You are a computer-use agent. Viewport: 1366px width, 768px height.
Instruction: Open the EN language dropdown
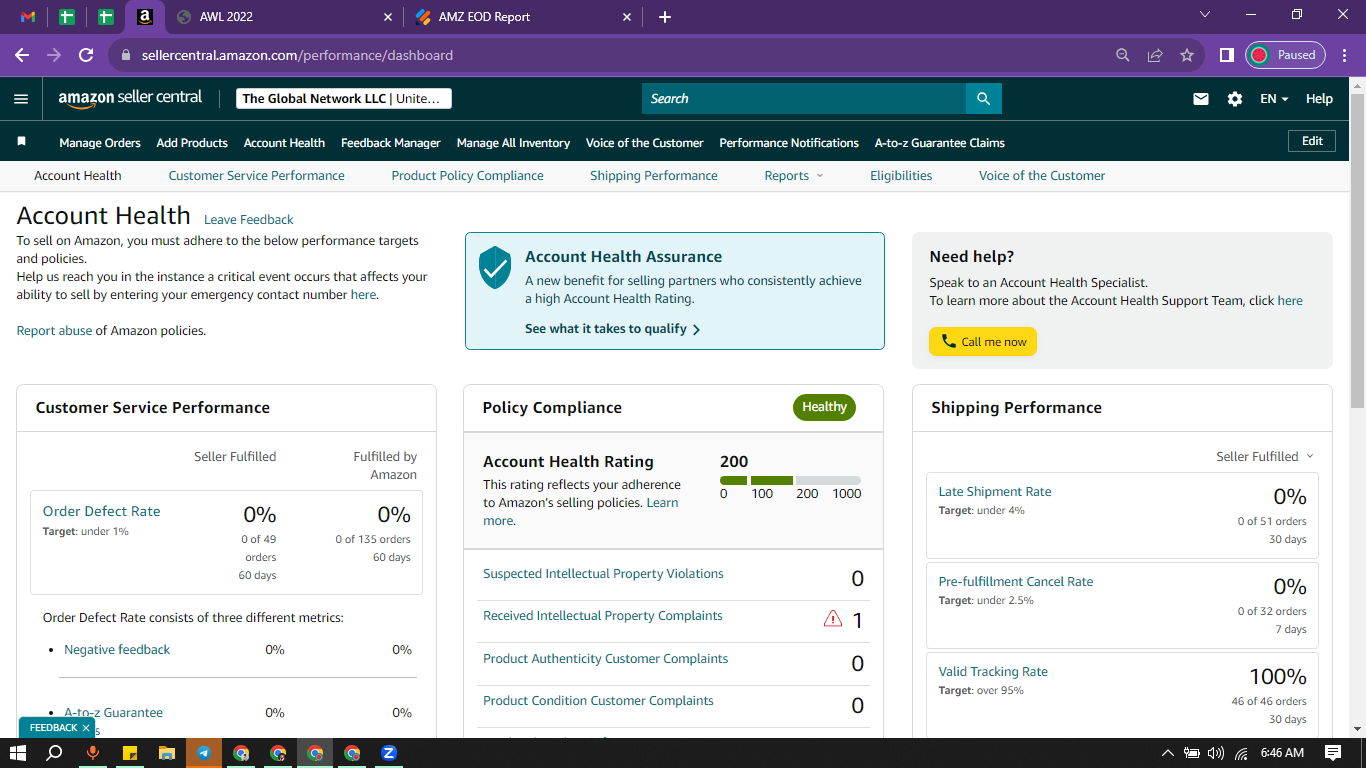pos(1274,99)
